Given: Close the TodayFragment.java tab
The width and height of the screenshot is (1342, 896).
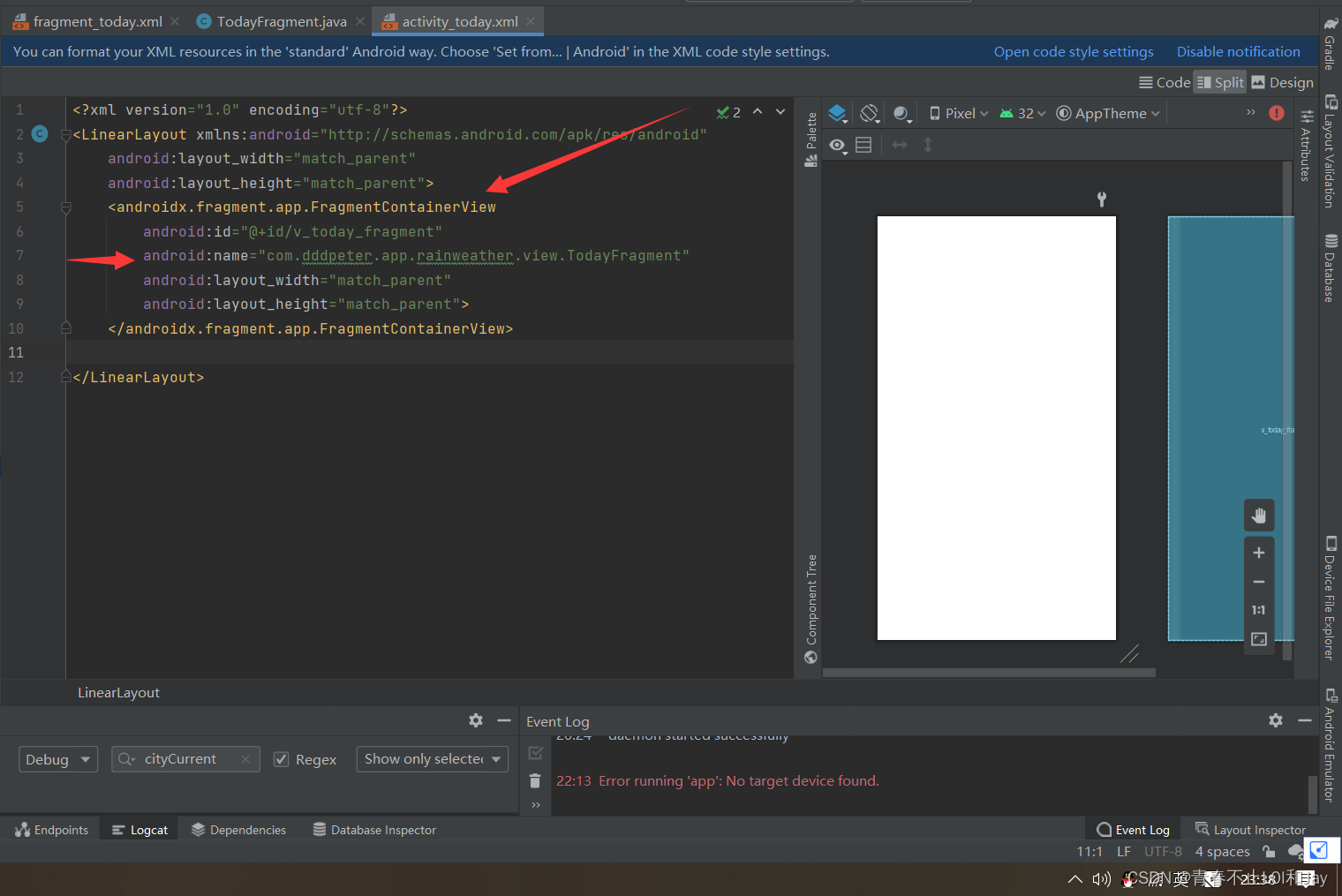Looking at the screenshot, I should click(360, 21).
